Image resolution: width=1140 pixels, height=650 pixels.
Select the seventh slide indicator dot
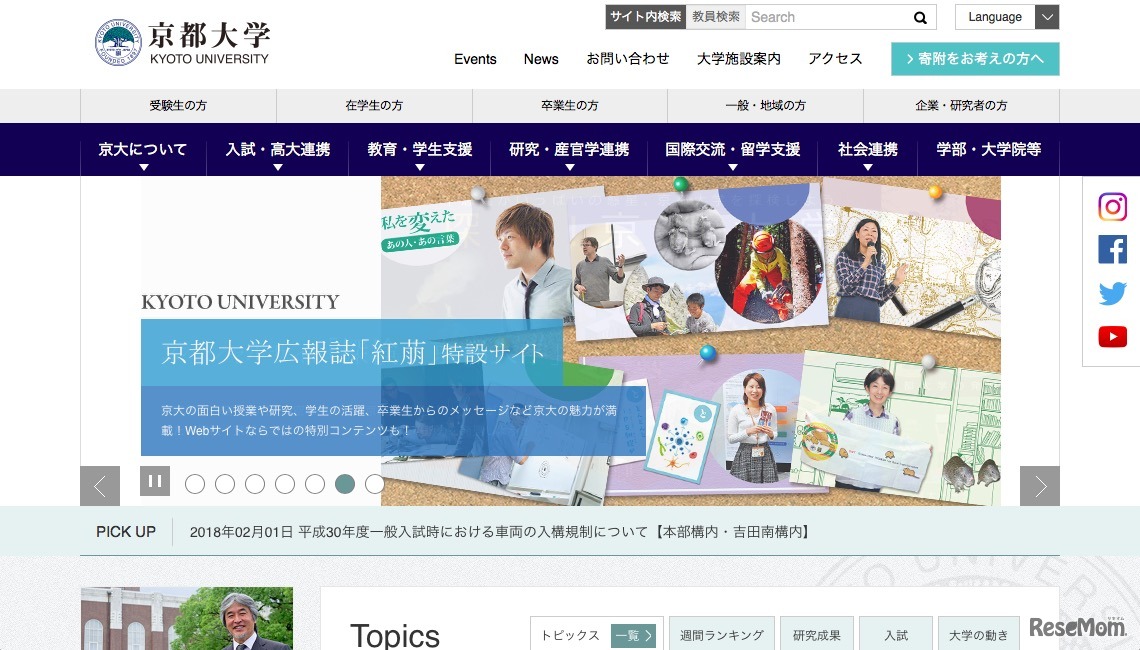374,484
